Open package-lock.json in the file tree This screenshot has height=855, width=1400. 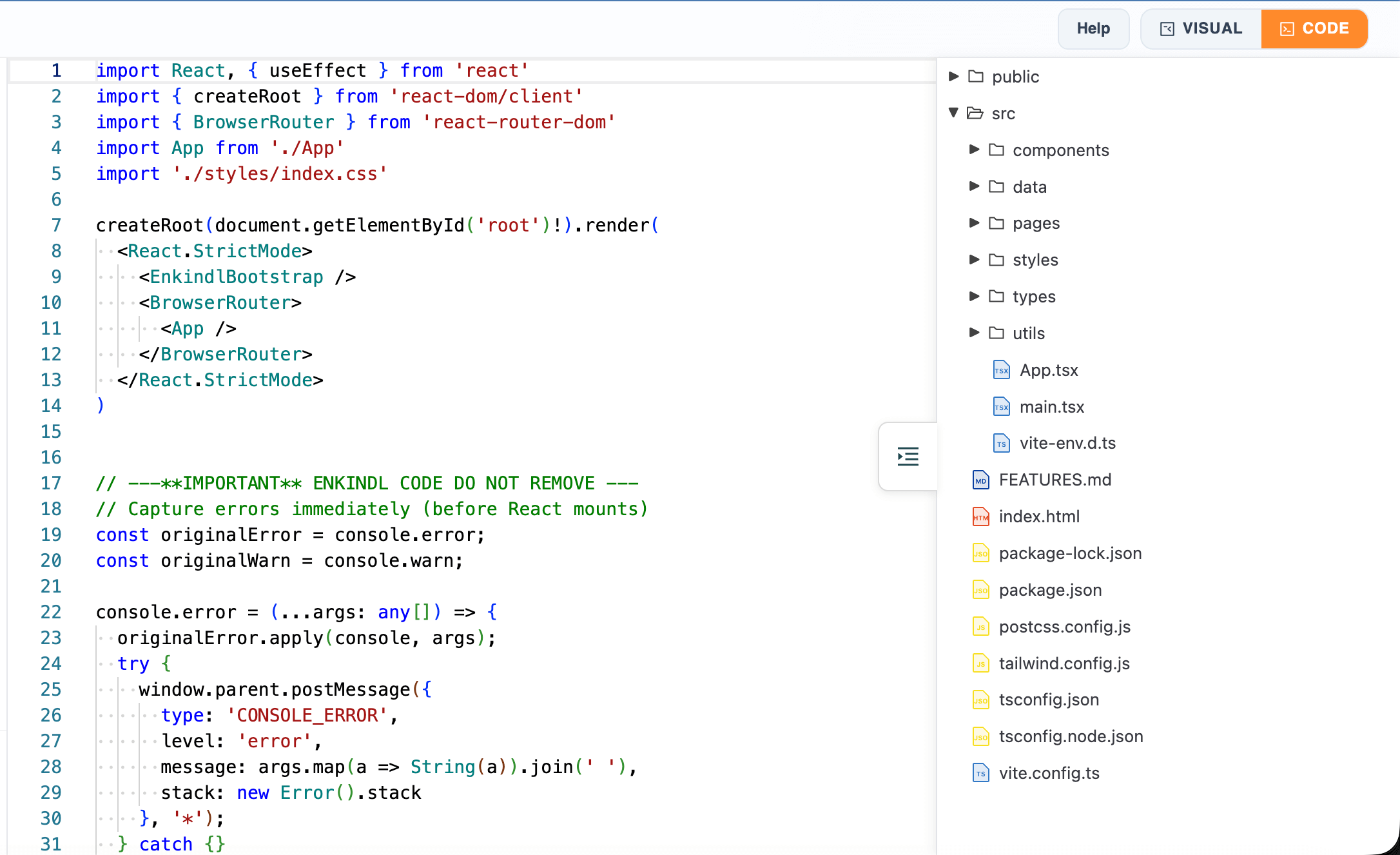(x=1070, y=553)
